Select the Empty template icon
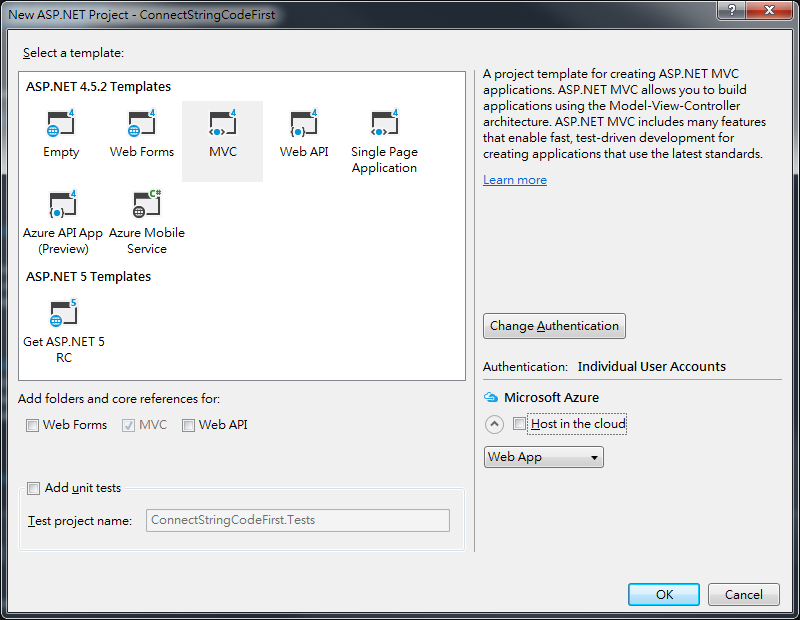 (61, 123)
